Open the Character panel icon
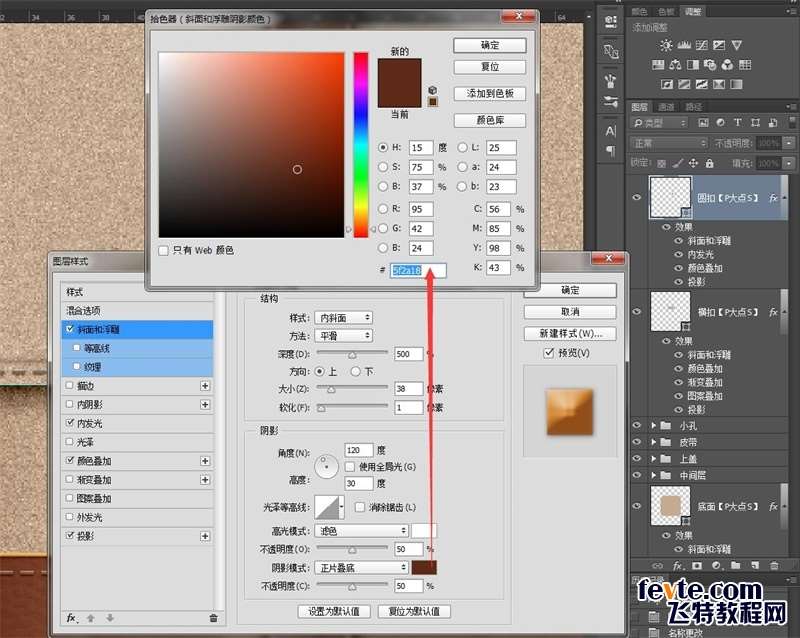The image size is (800, 638). (610, 131)
